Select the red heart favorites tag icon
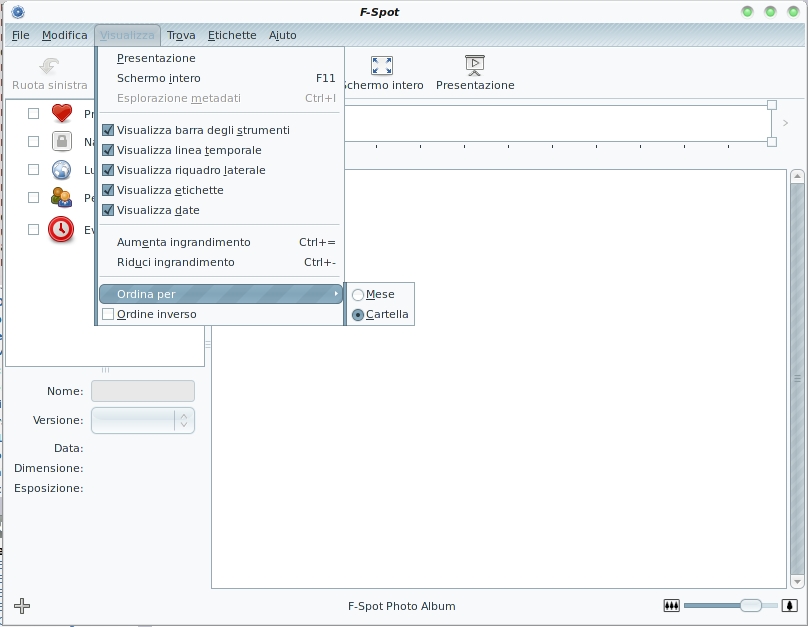Image resolution: width=808 pixels, height=627 pixels. tap(62, 113)
